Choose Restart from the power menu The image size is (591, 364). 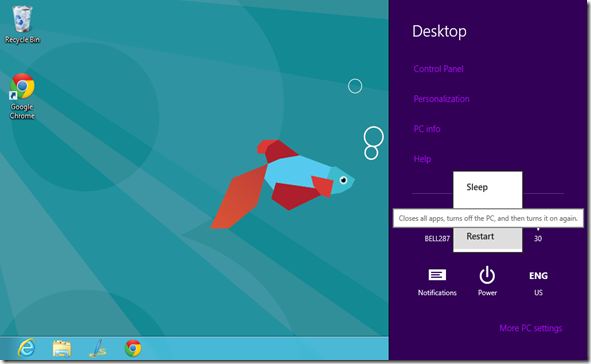coord(487,237)
